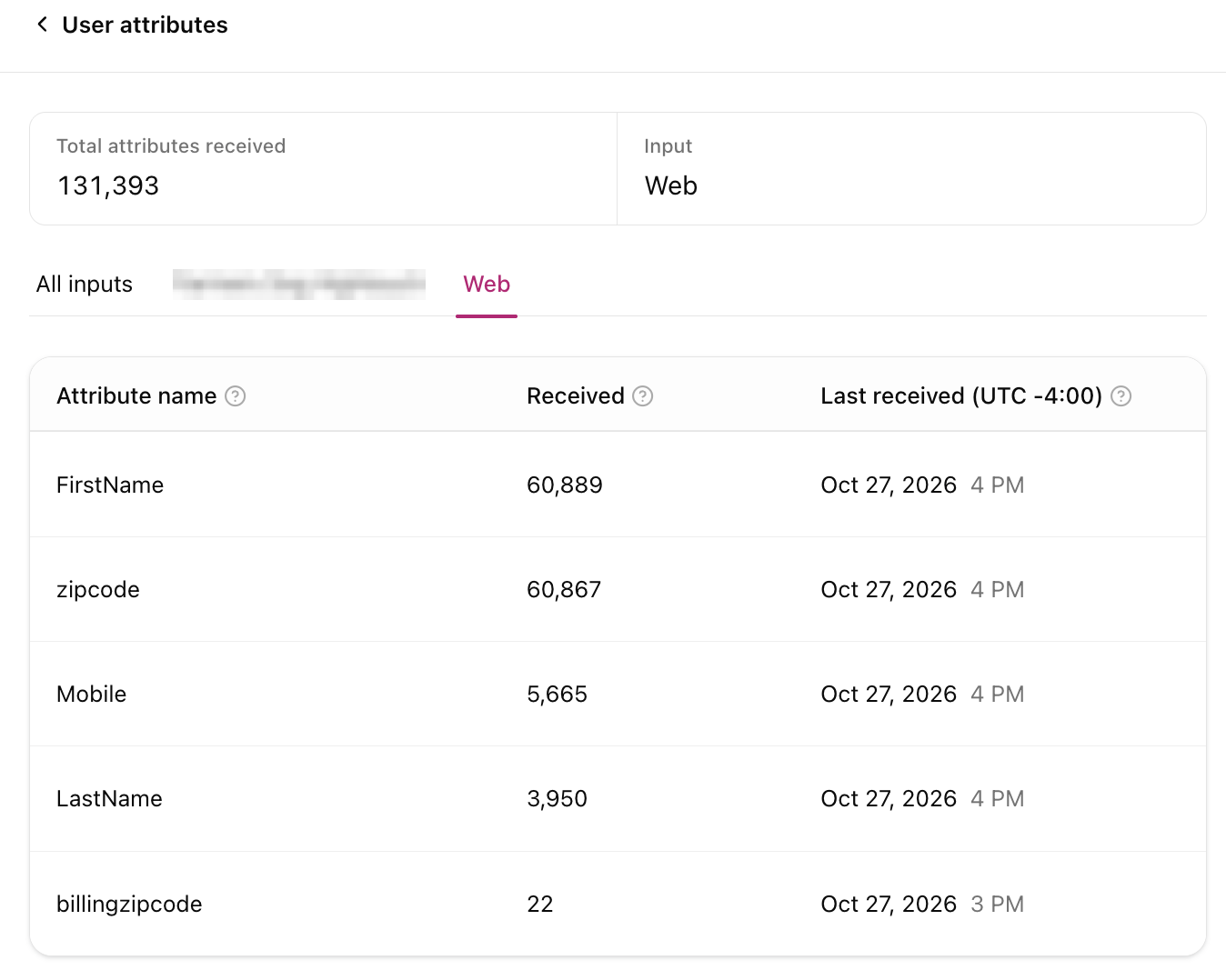Click the 60,867 received count
Viewport: 1226px width, 980px height.
pos(564,590)
